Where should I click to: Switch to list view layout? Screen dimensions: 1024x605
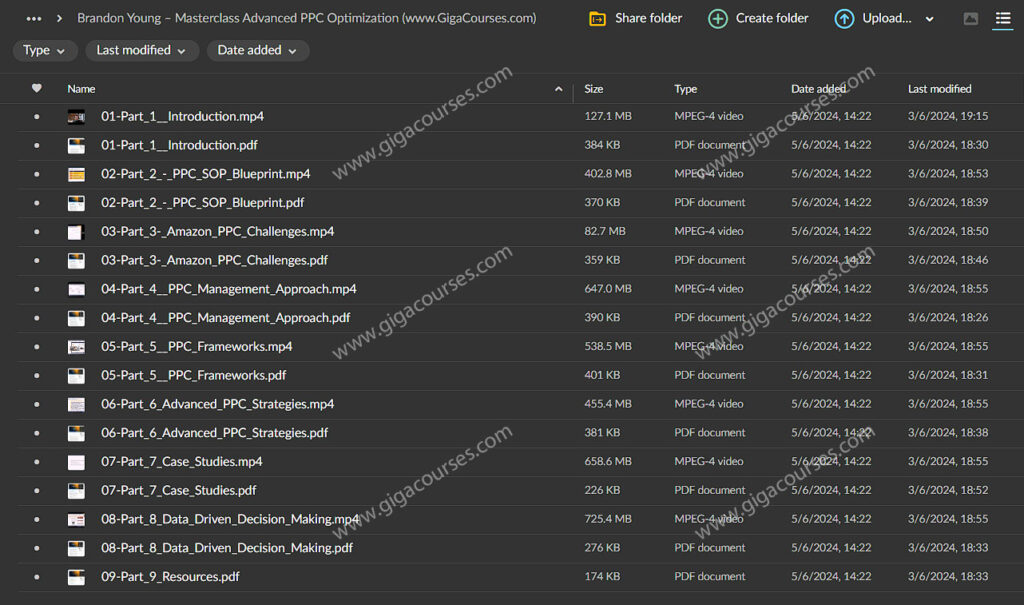pyautogui.click(x=1003, y=18)
